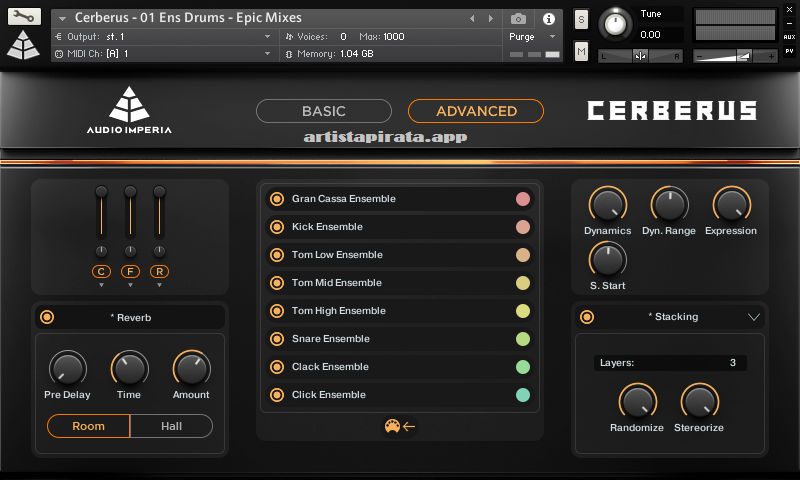
Task: Click the Layers value field
Action: coord(670,363)
